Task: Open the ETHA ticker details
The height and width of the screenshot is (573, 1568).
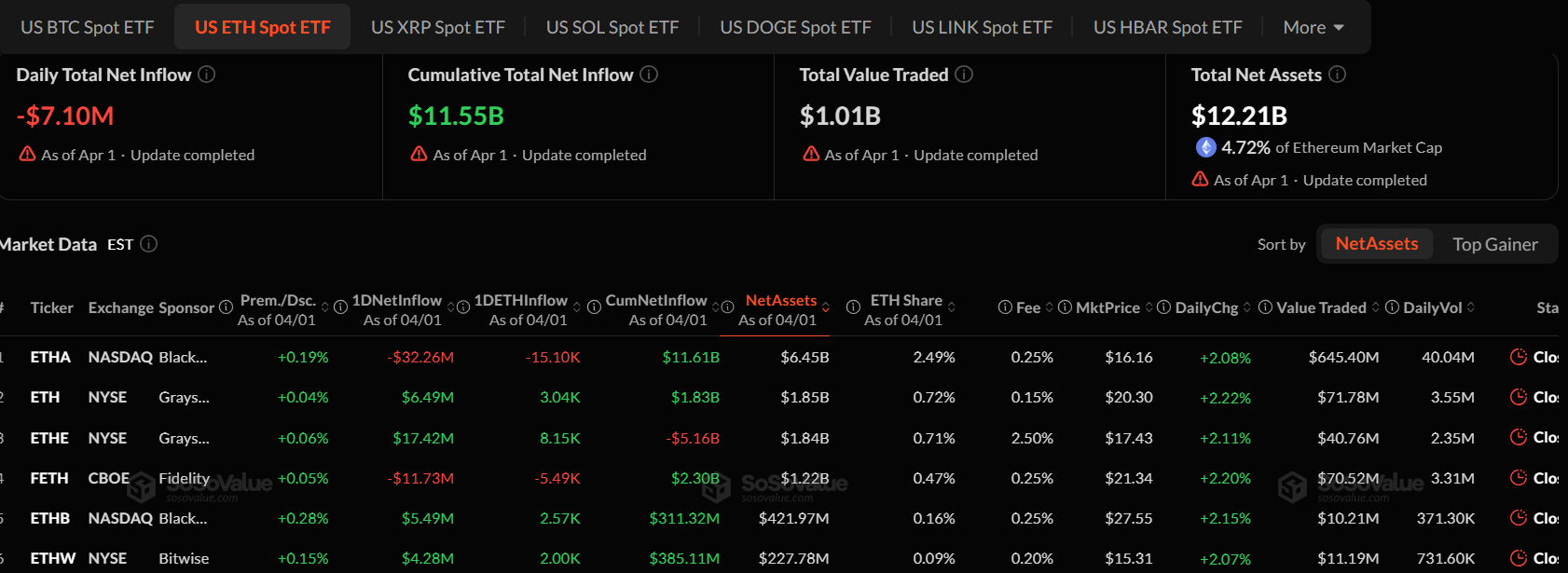Action: click(x=48, y=357)
